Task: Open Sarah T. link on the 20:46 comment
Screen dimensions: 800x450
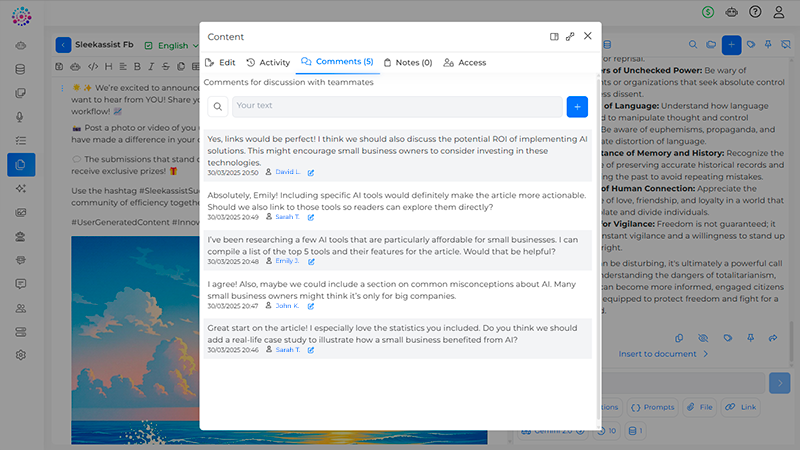Action: (x=288, y=349)
